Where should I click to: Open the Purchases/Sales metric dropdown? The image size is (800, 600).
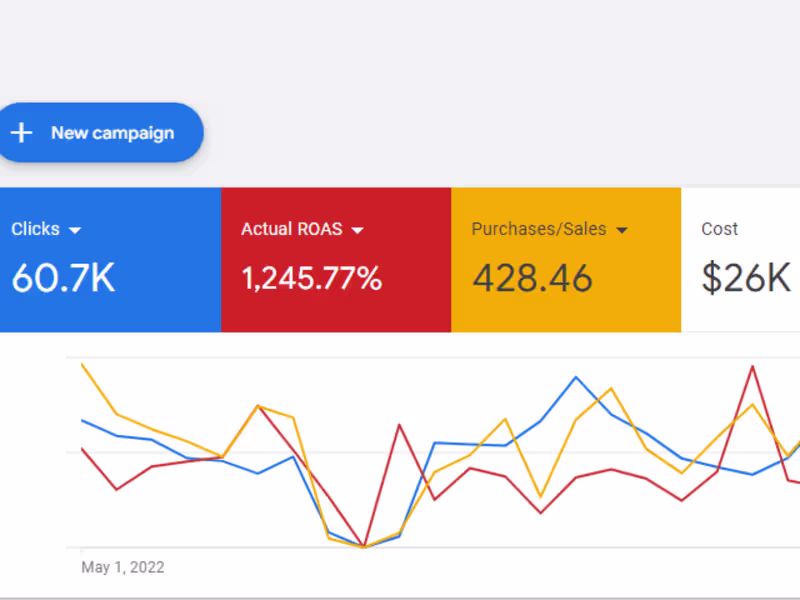click(623, 229)
